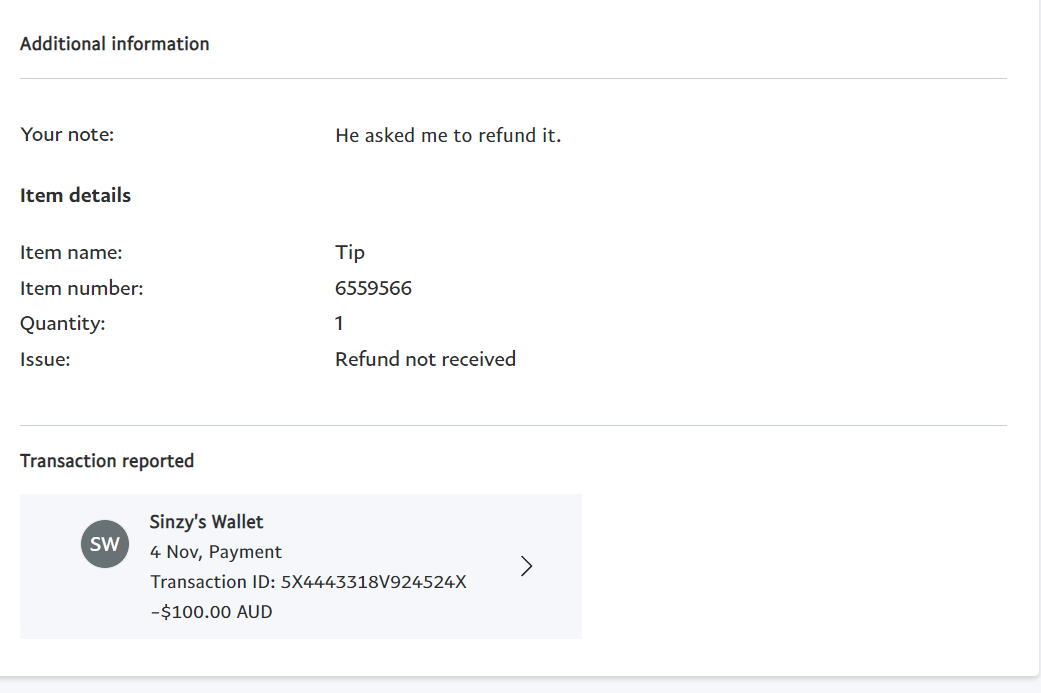Select the item name value Tip
The image size is (1041, 693).
tap(350, 253)
